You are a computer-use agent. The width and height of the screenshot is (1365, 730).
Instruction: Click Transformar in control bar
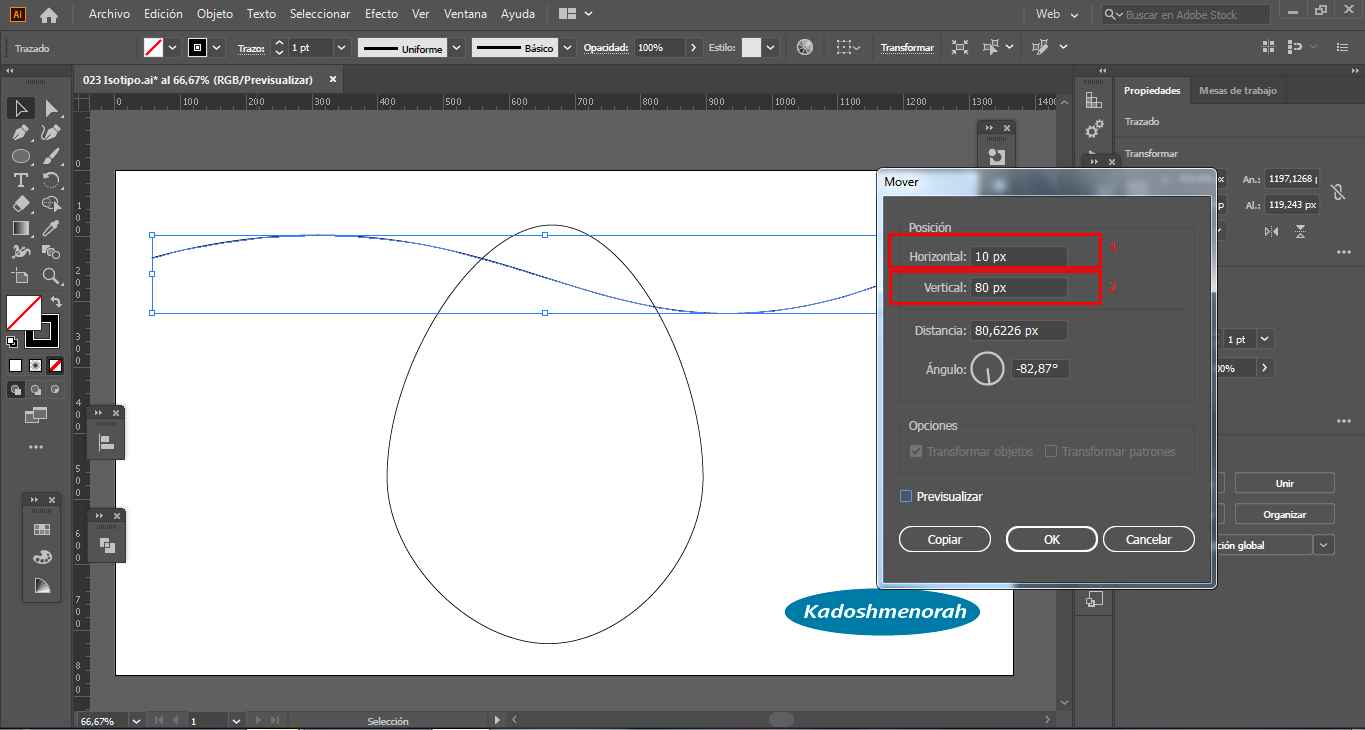coord(907,47)
